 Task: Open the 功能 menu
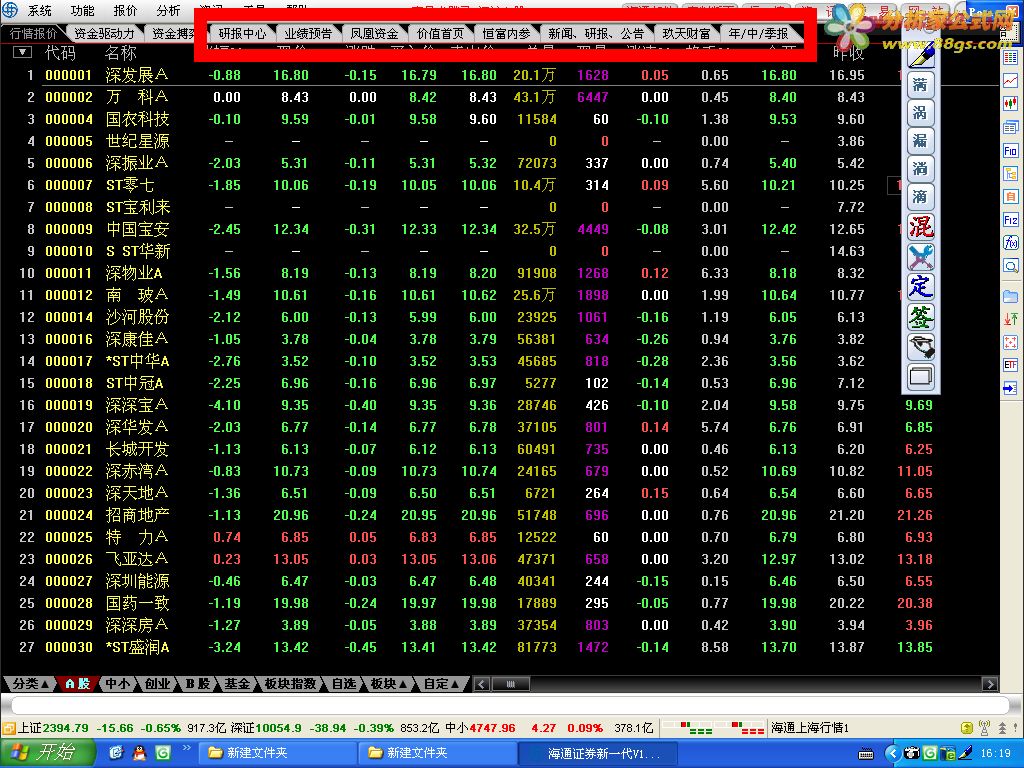point(82,10)
